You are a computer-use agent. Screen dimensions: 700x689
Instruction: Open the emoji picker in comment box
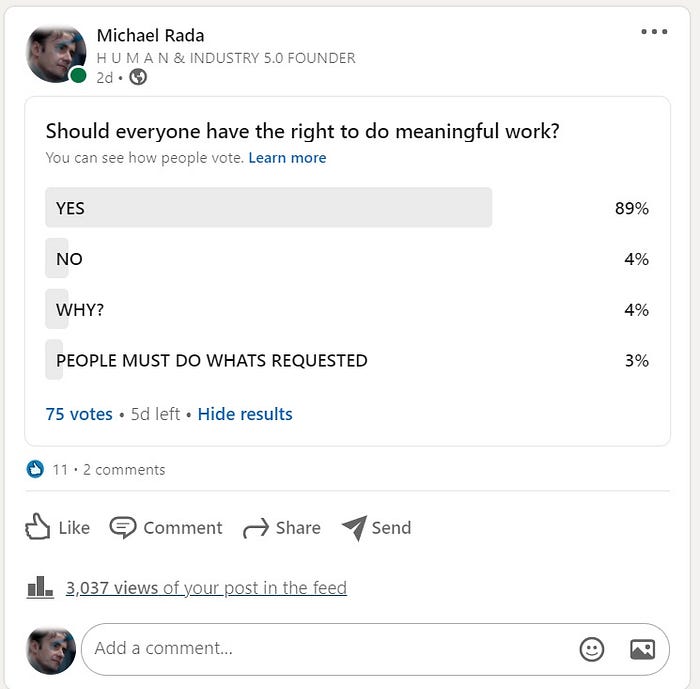[x=592, y=649]
